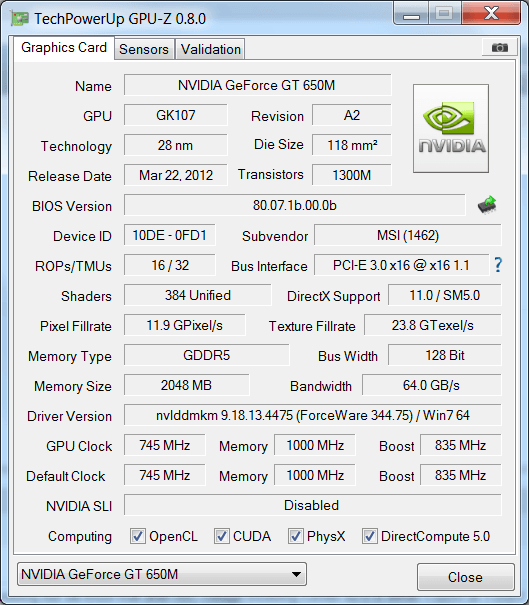Minimize the GPU-Z window
The height and width of the screenshot is (605, 529).
pos(411,14)
